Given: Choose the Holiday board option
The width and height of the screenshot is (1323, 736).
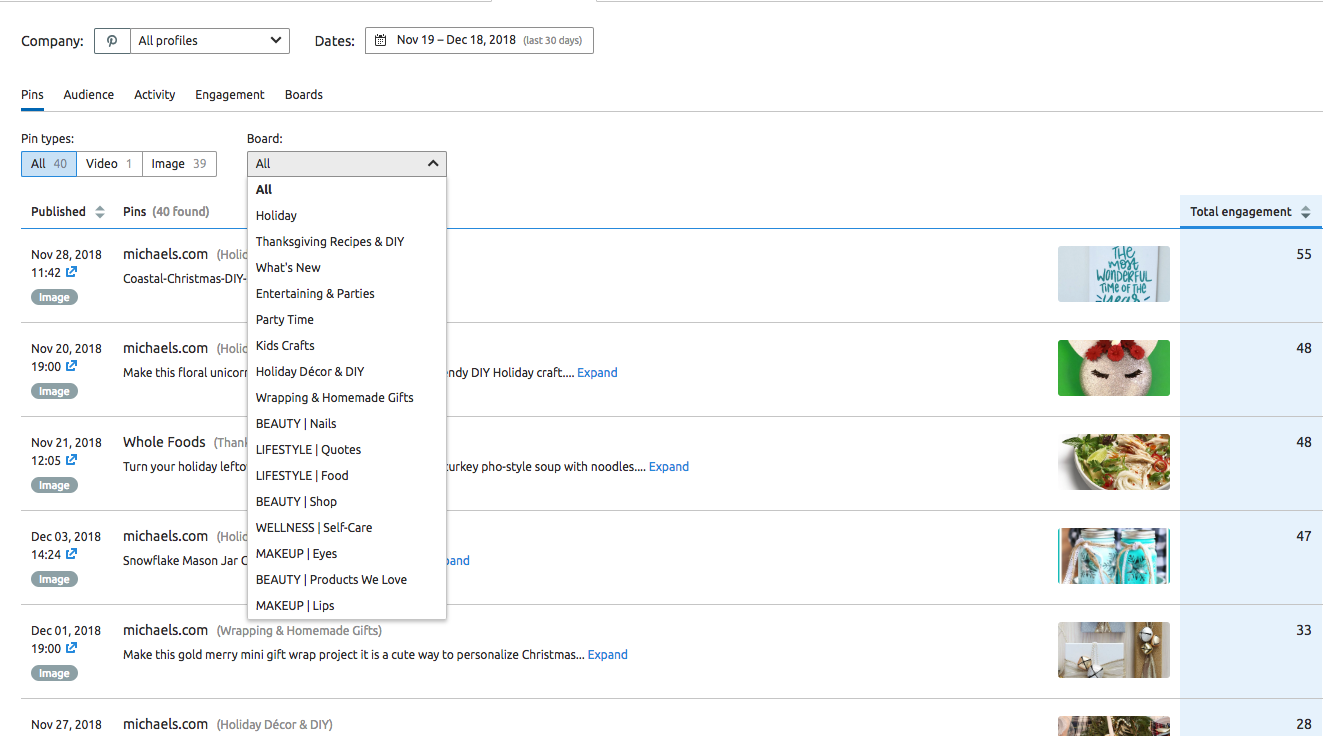Looking at the screenshot, I should click(x=347, y=216).
